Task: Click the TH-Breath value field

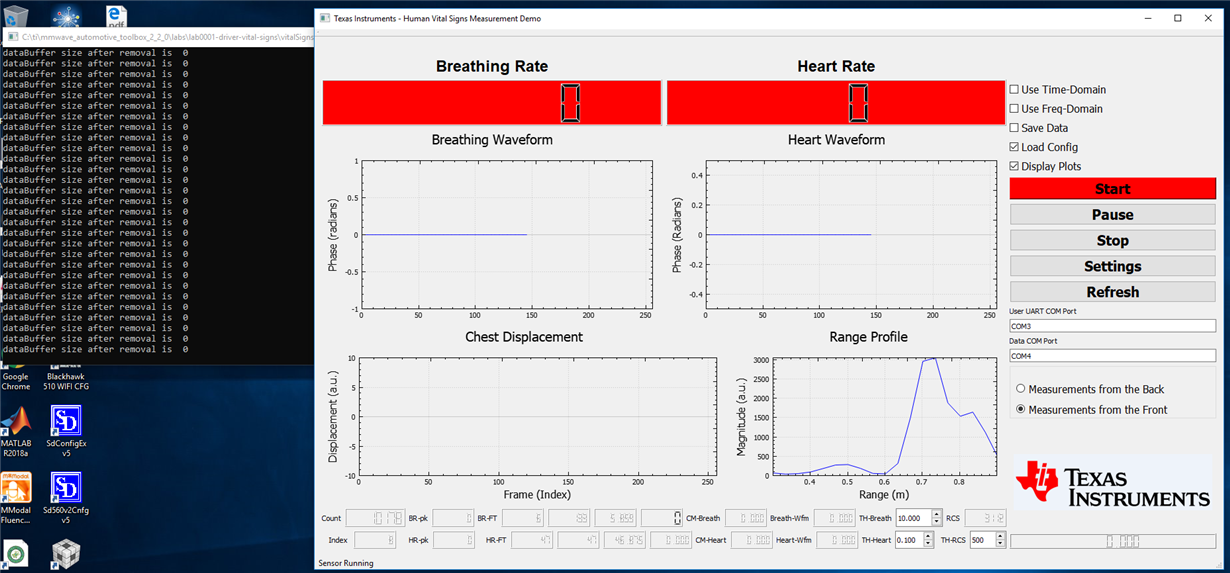Action: coord(913,518)
